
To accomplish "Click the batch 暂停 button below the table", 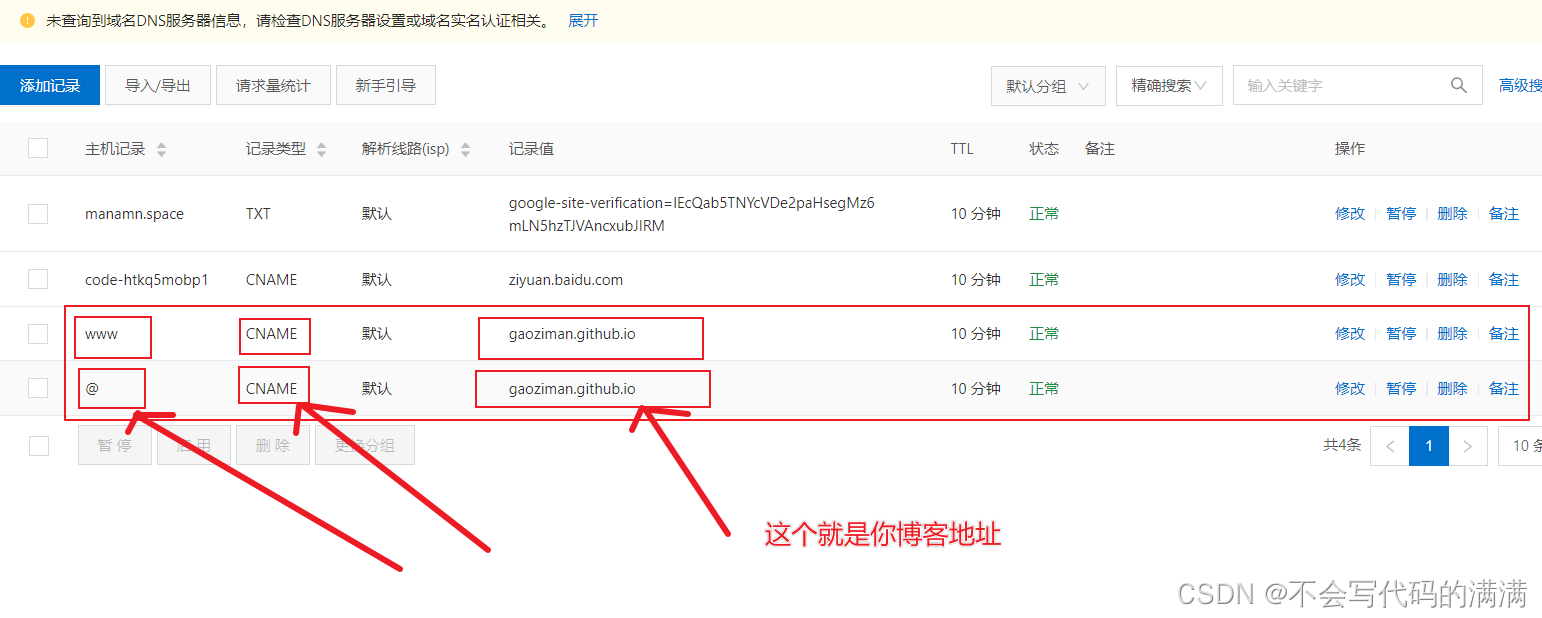I will [115, 446].
